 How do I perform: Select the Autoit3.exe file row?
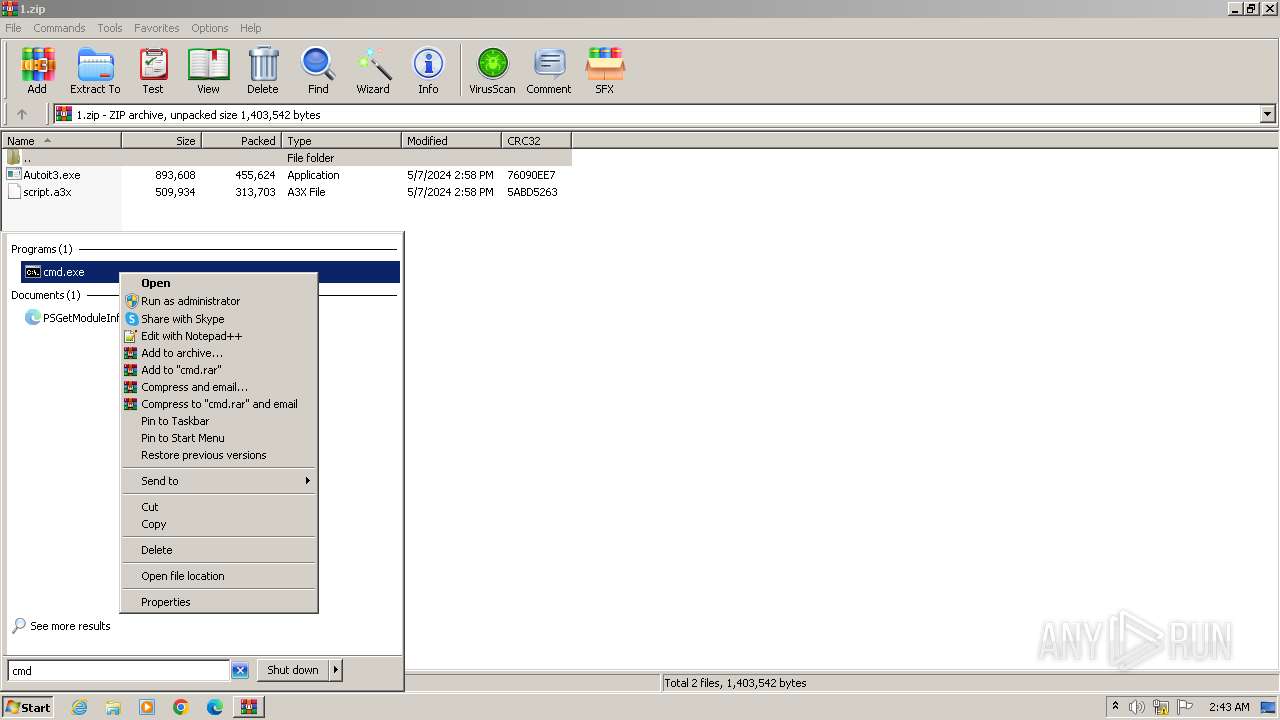[287, 175]
